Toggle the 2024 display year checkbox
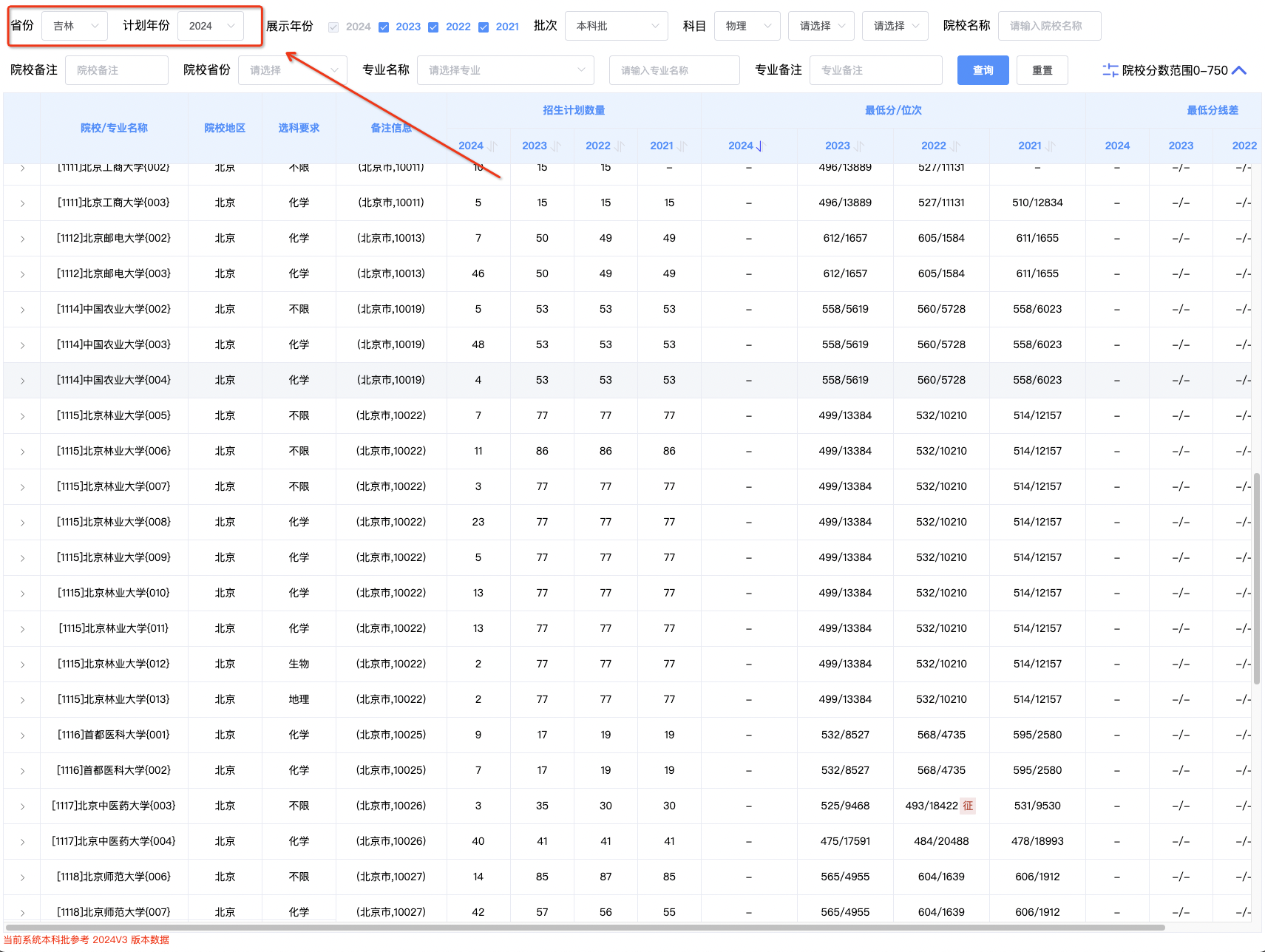The image size is (1265, 952). (333, 27)
